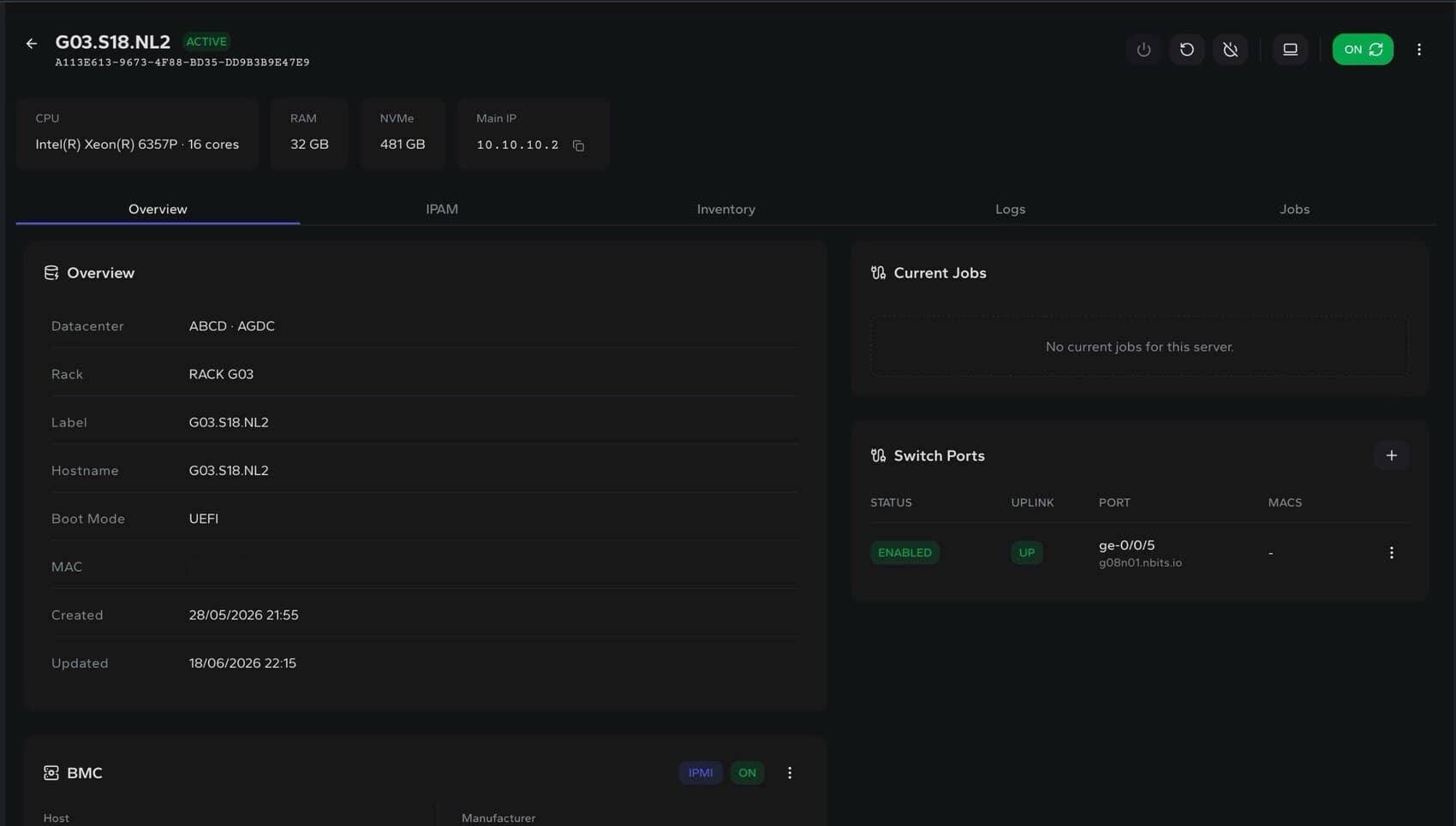Image resolution: width=1456 pixels, height=826 pixels.
Task: Go back using the left arrow icon
Action: pyautogui.click(x=32, y=44)
